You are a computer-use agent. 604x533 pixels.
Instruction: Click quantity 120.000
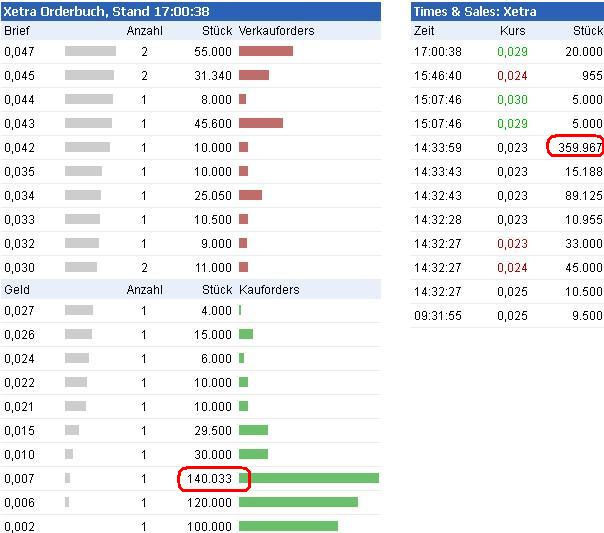209,502
